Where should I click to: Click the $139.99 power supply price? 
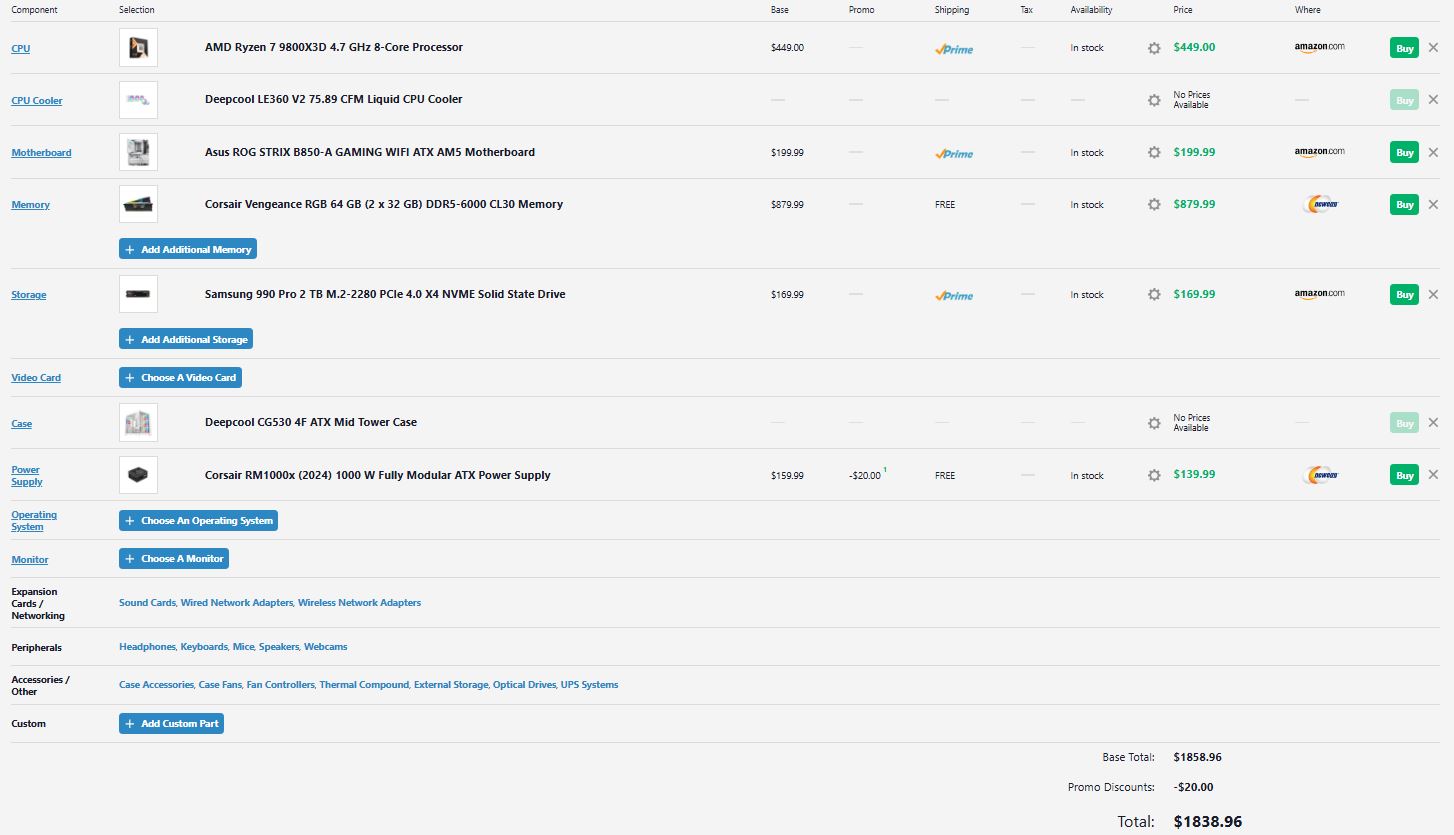1194,474
